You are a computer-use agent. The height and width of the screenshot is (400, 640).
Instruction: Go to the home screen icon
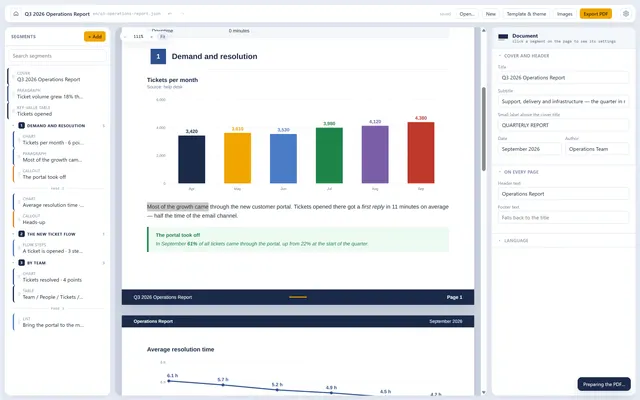[16, 14]
